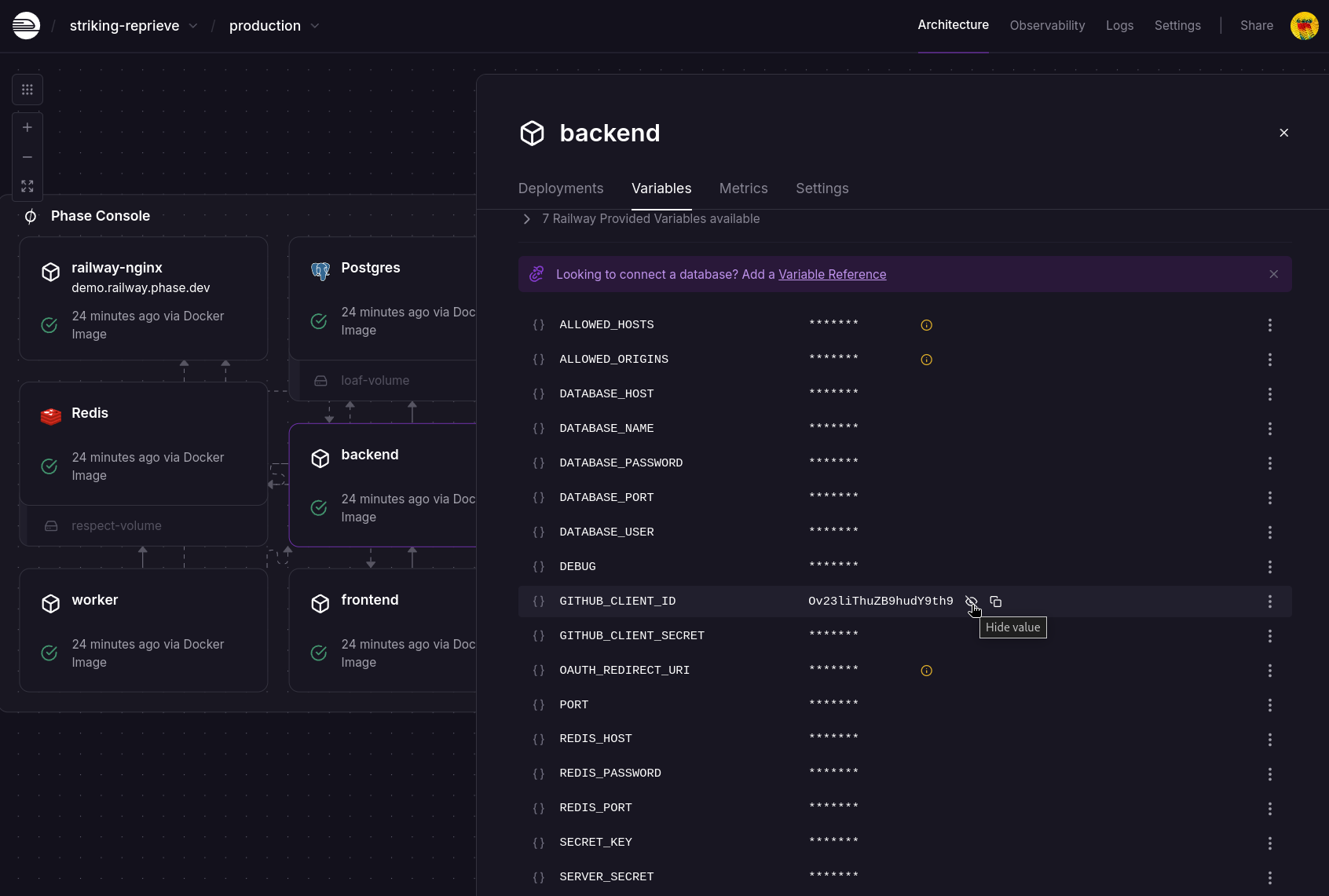Click the Railway logo in the top-left corner
The width and height of the screenshot is (1329, 896).
[x=26, y=25]
